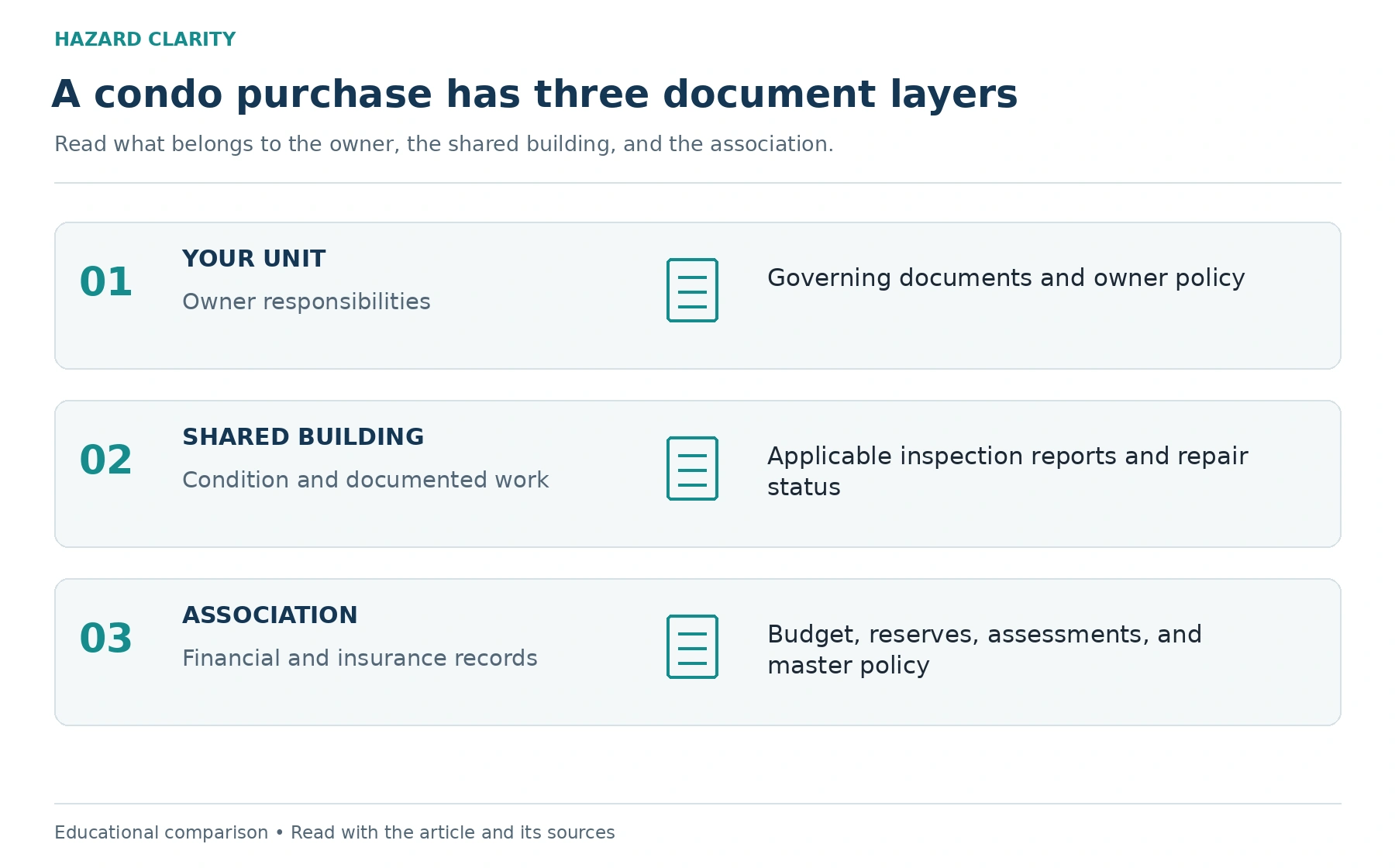Click 'Financial and insurance records' subtitle
The image size is (1395, 868).
tap(360, 658)
